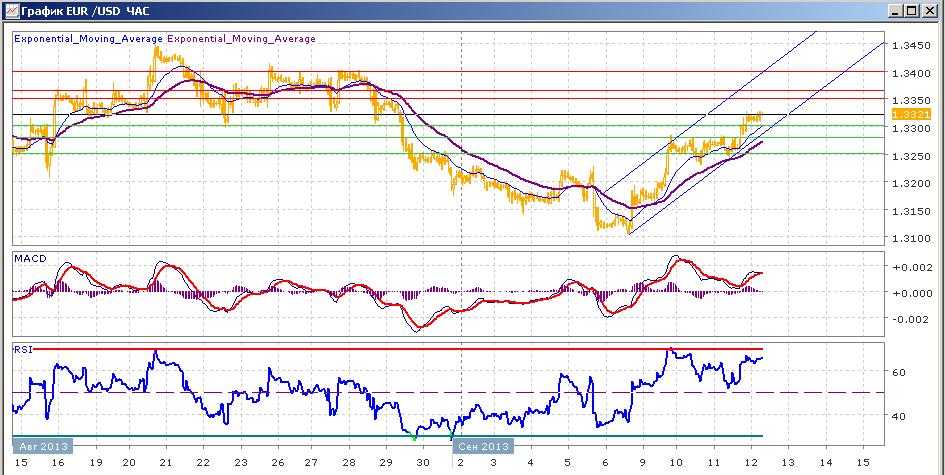This screenshot has width=945, height=475.
Task: Select date 22 on time axis
Action: point(202,462)
